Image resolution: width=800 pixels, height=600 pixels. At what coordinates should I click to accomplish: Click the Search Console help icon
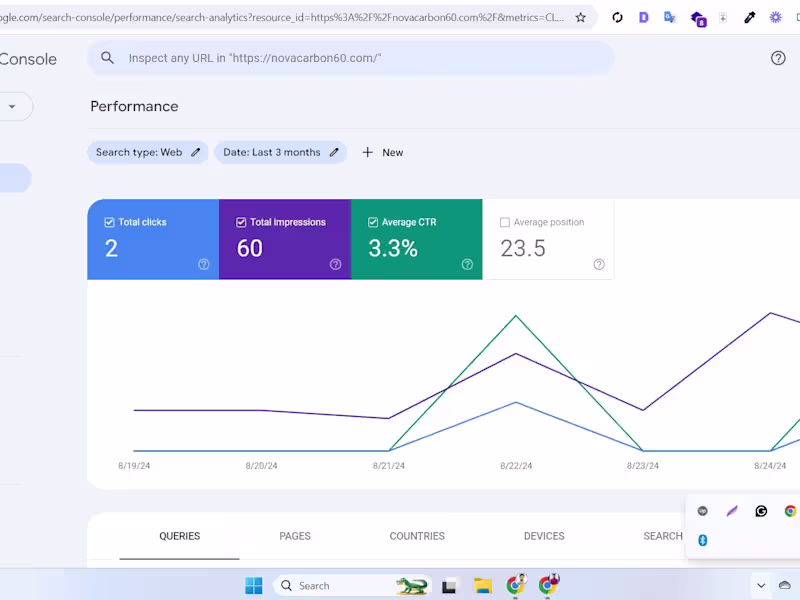click(x=778, y=58)
